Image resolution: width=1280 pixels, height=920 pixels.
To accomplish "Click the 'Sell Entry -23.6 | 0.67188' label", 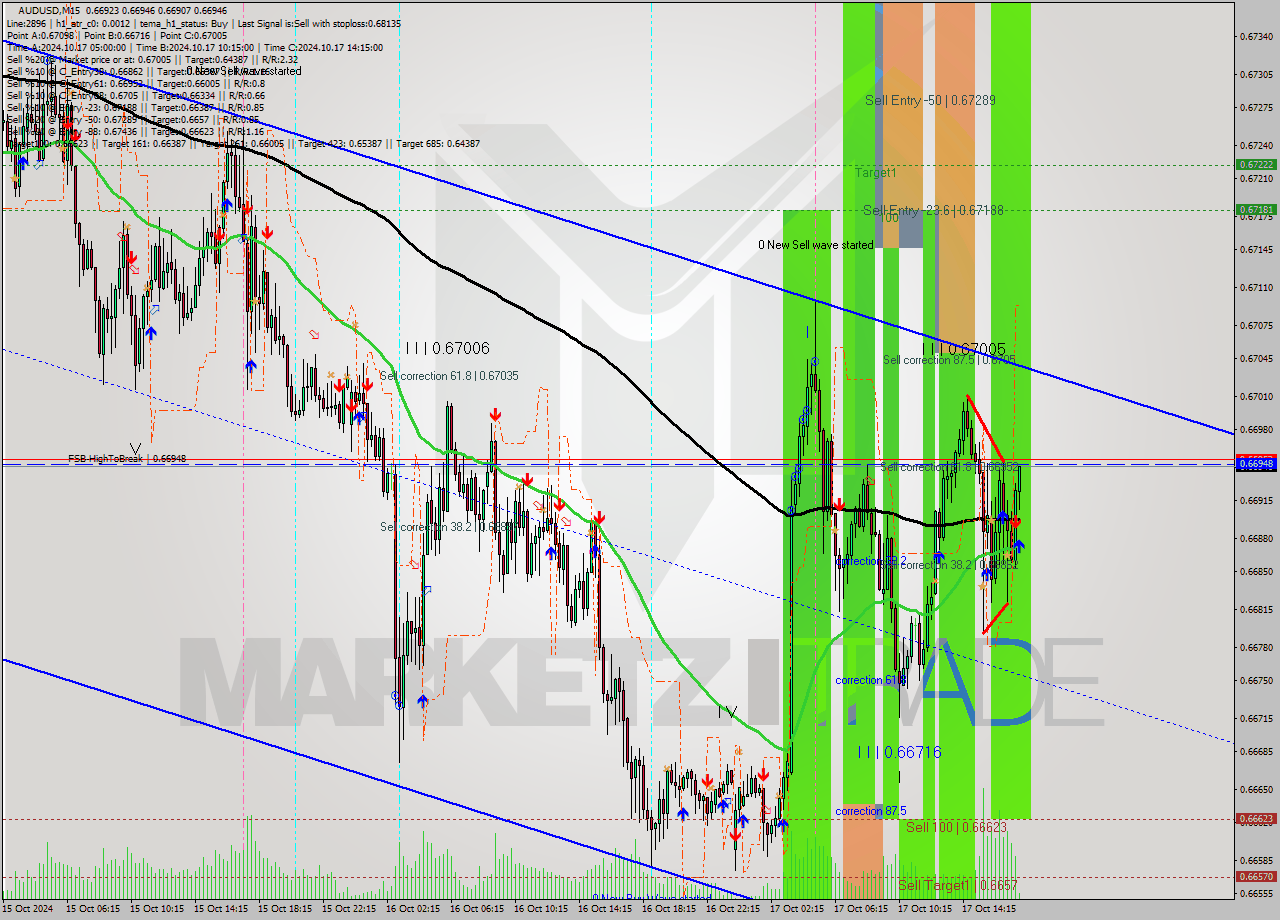I will [x=933, y=210].
